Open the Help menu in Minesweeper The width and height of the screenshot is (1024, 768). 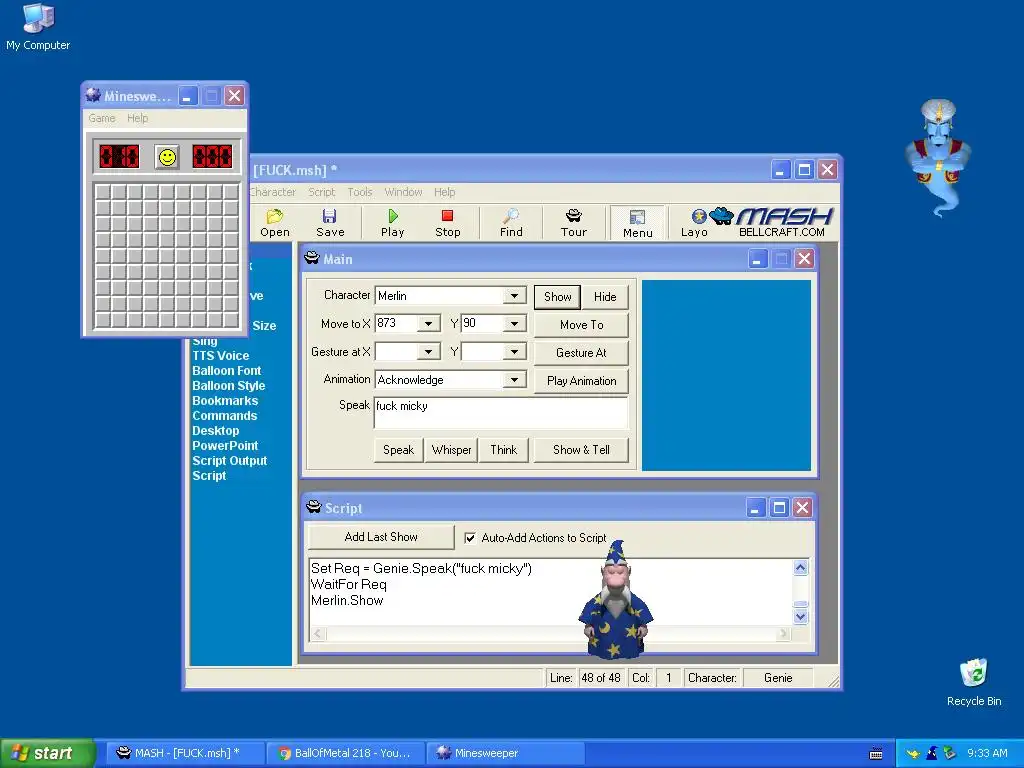pyautogui.click(x=138, y=118)
